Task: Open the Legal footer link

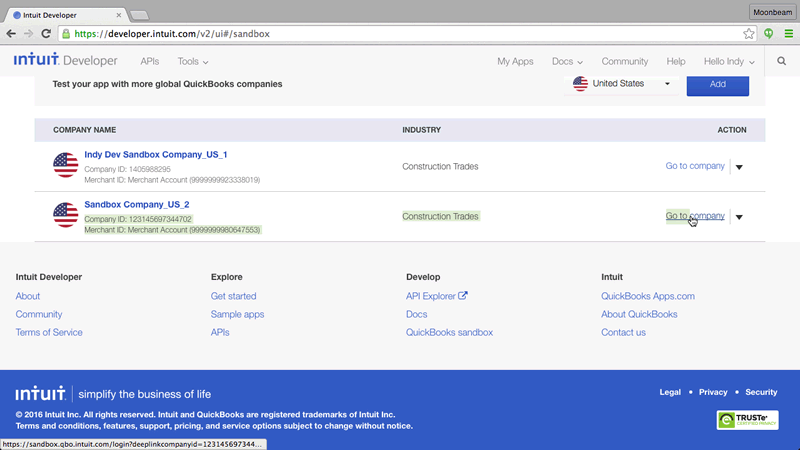Action: pos(670,392)
